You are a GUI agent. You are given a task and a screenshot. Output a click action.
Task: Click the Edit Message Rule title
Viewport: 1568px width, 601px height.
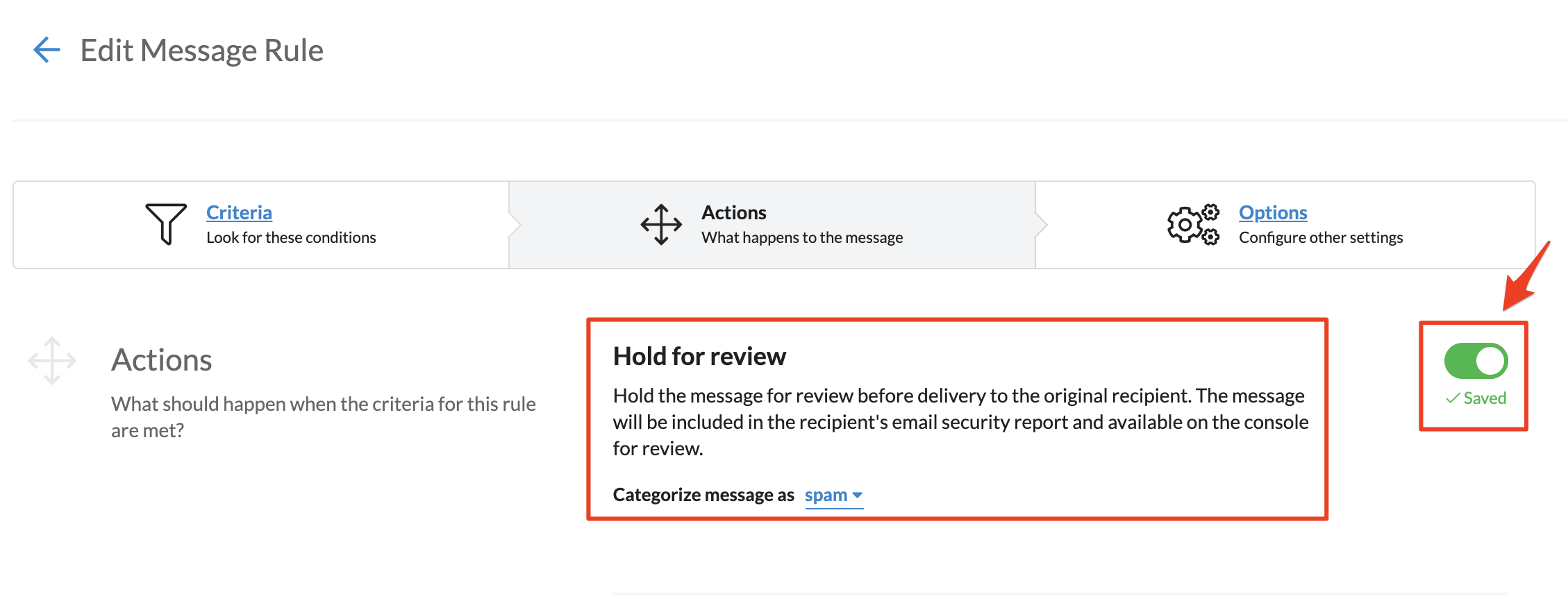pos(201,50)
